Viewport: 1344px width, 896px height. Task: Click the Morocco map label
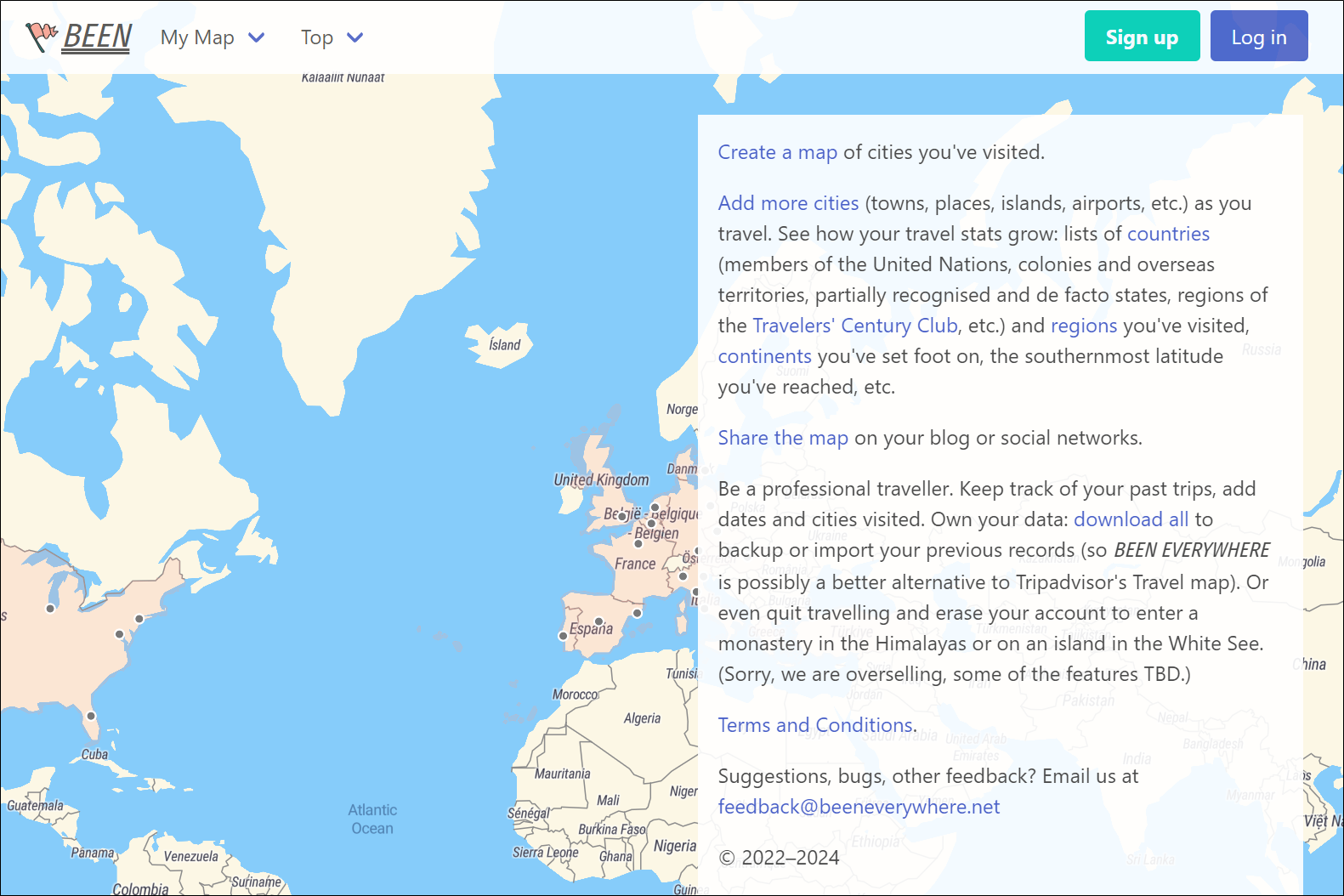576,695
